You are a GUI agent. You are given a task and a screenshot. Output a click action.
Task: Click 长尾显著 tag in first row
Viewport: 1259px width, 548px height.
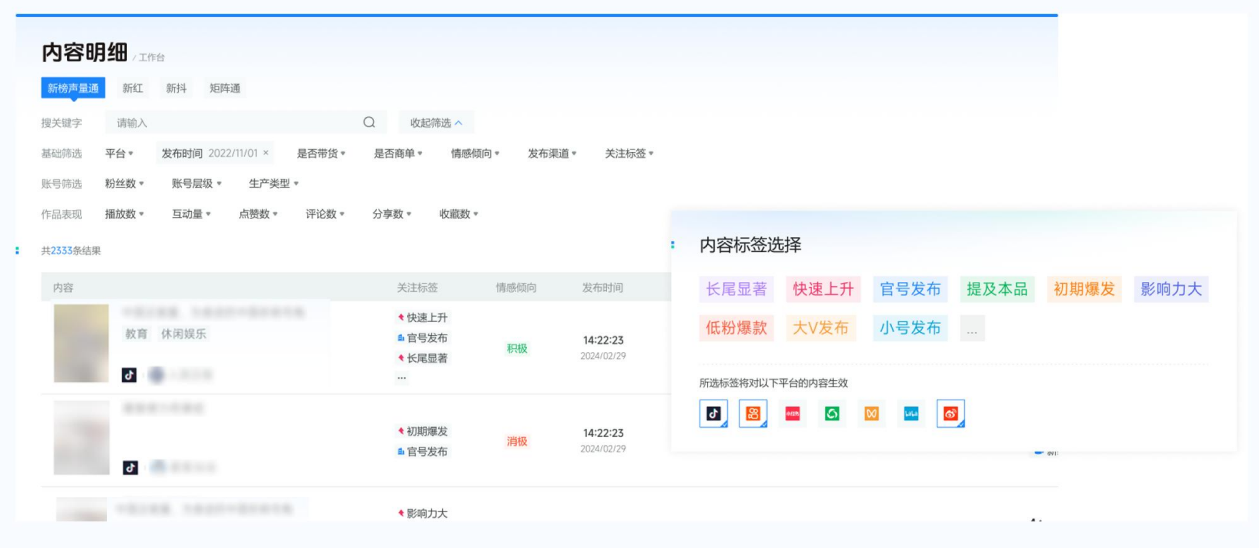pos(422,358)
